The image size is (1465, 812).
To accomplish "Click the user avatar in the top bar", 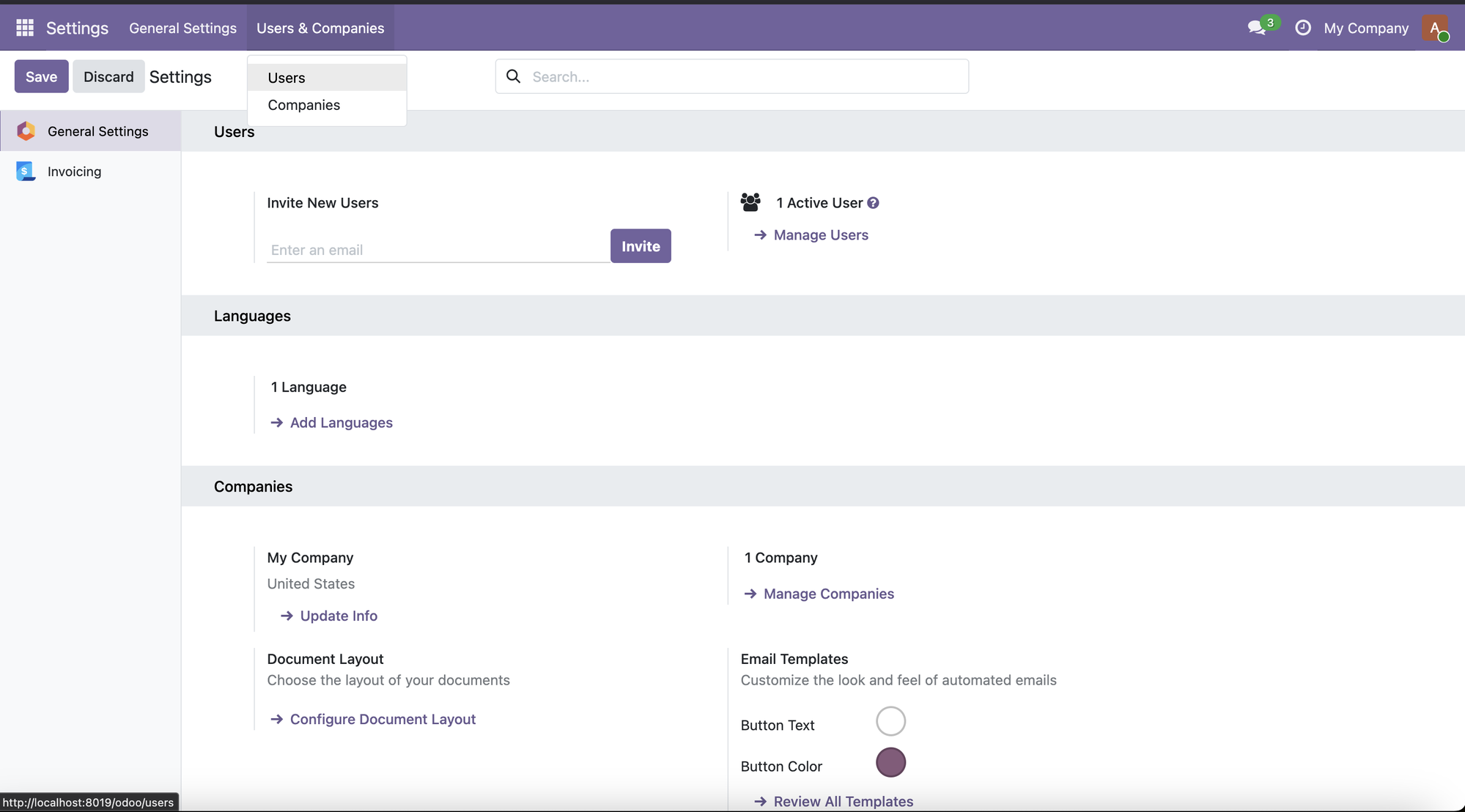I will 1436,28.
